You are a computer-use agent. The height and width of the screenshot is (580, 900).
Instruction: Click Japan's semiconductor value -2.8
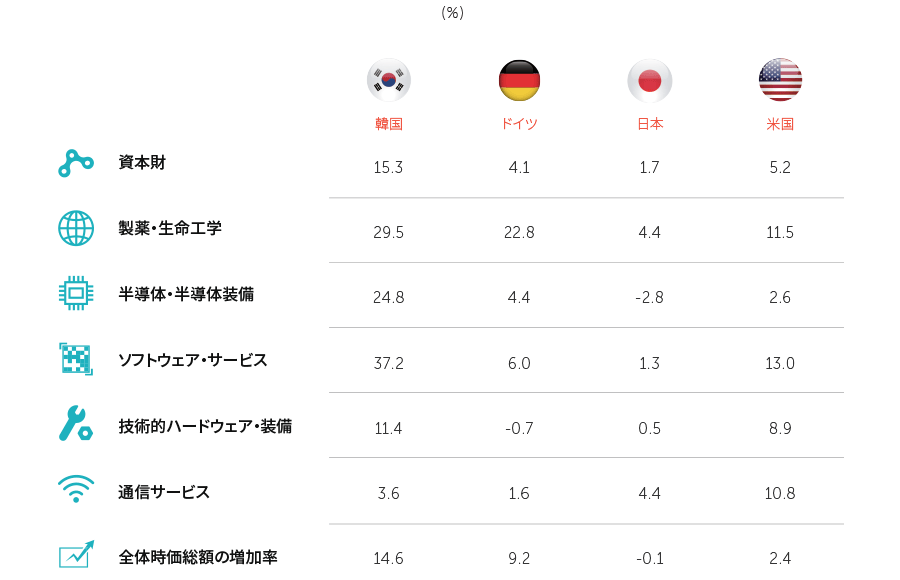point(650,297)
